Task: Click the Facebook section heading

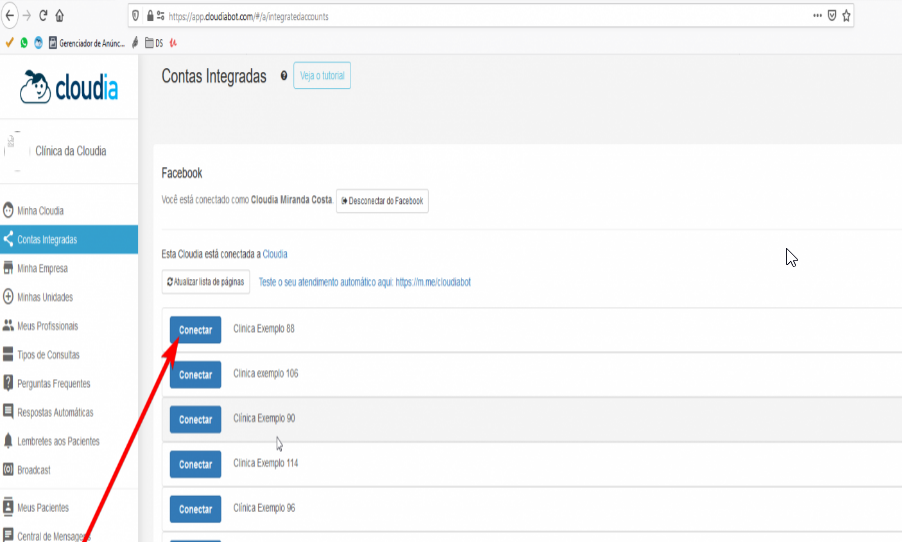Action: (x=182, y=173)
